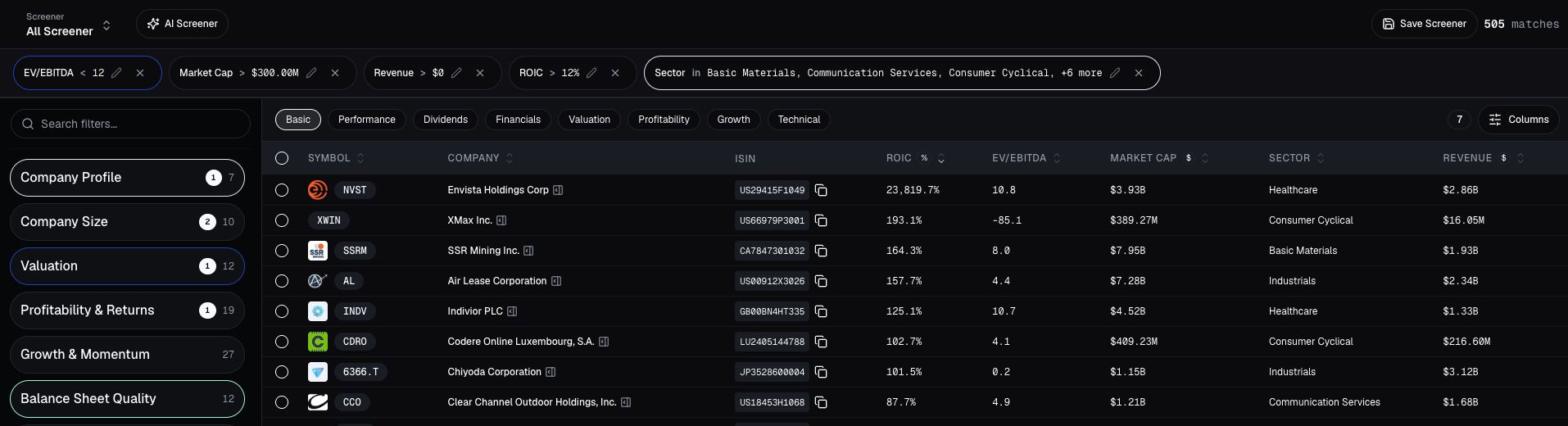The width and height of the screenshot is (1568, 426).
Task: Select the 6366.T row checkbox
Action: coord(282,372)
